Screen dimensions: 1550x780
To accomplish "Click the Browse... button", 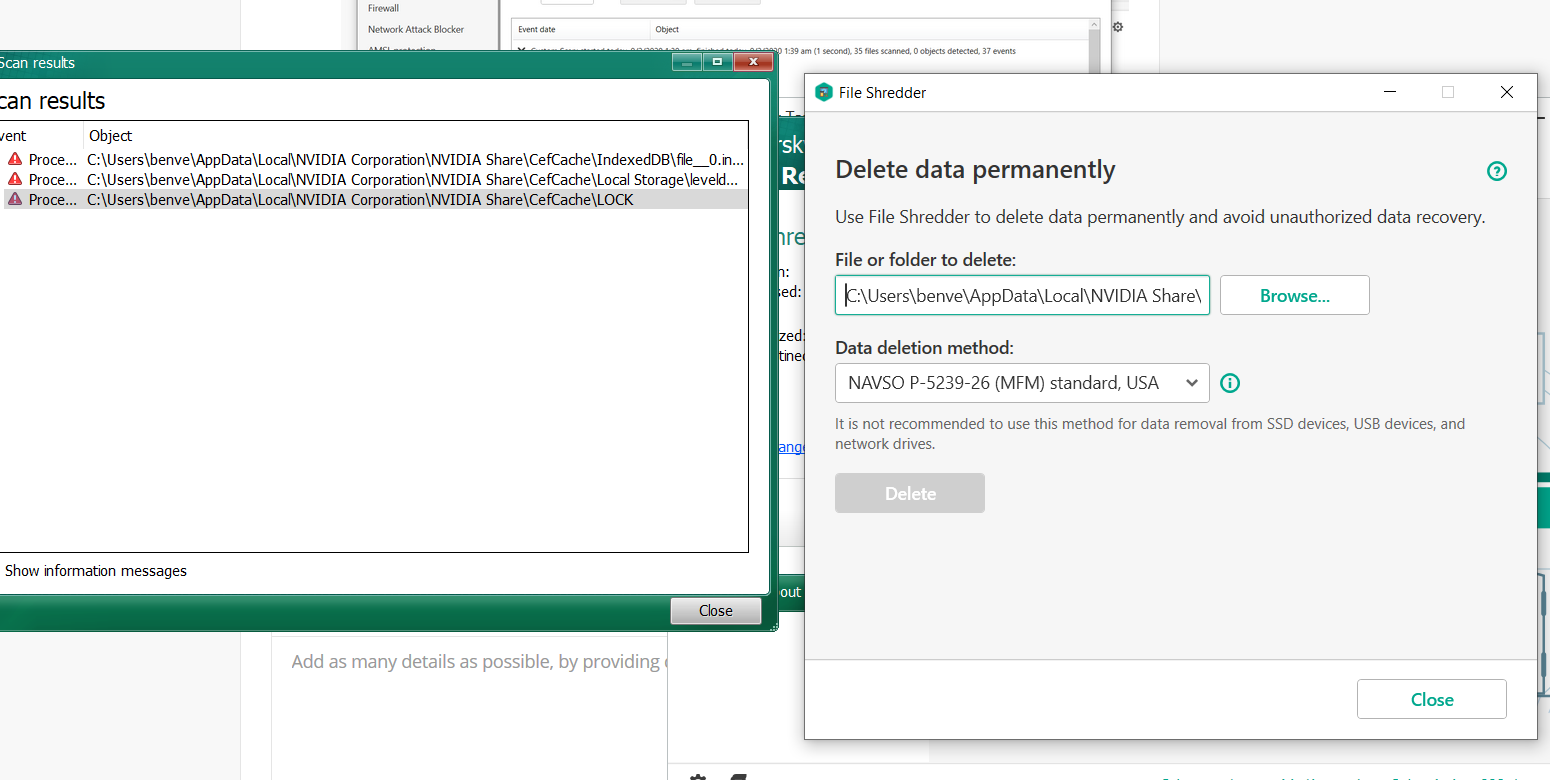I will coord(1294,296).
